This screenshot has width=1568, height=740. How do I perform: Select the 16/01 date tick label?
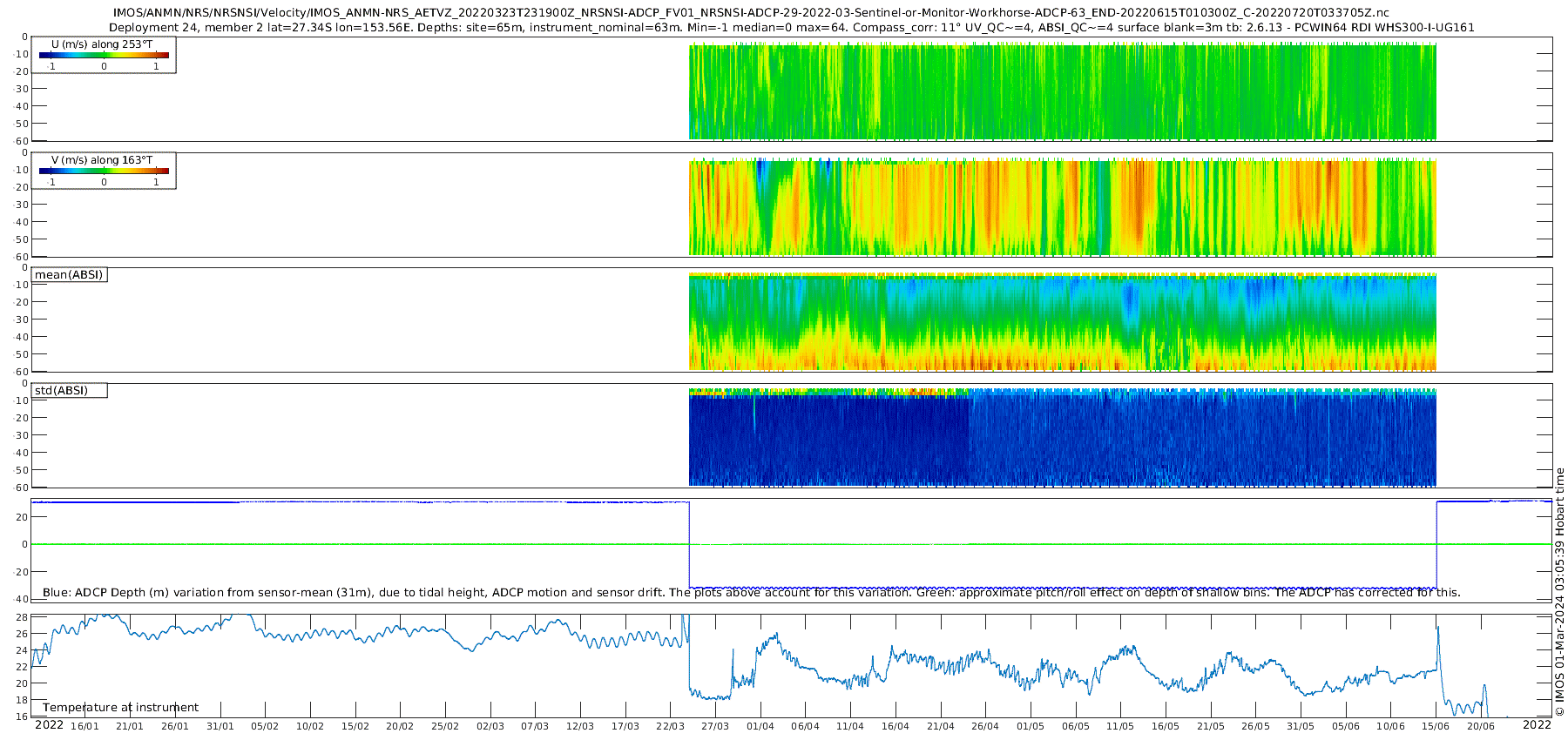coord(84,726)
